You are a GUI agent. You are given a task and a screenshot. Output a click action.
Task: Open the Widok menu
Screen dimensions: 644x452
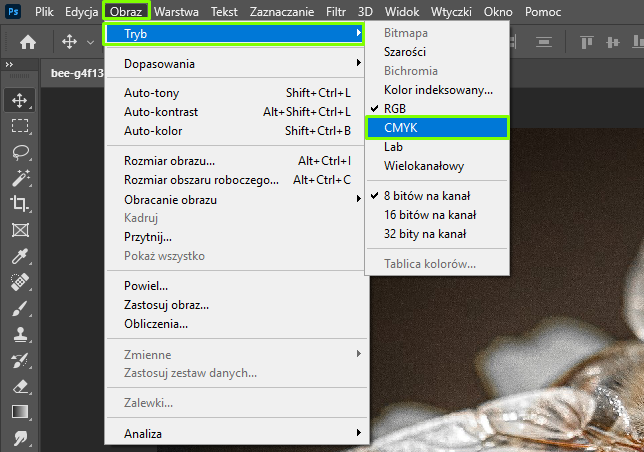point(402,12)
